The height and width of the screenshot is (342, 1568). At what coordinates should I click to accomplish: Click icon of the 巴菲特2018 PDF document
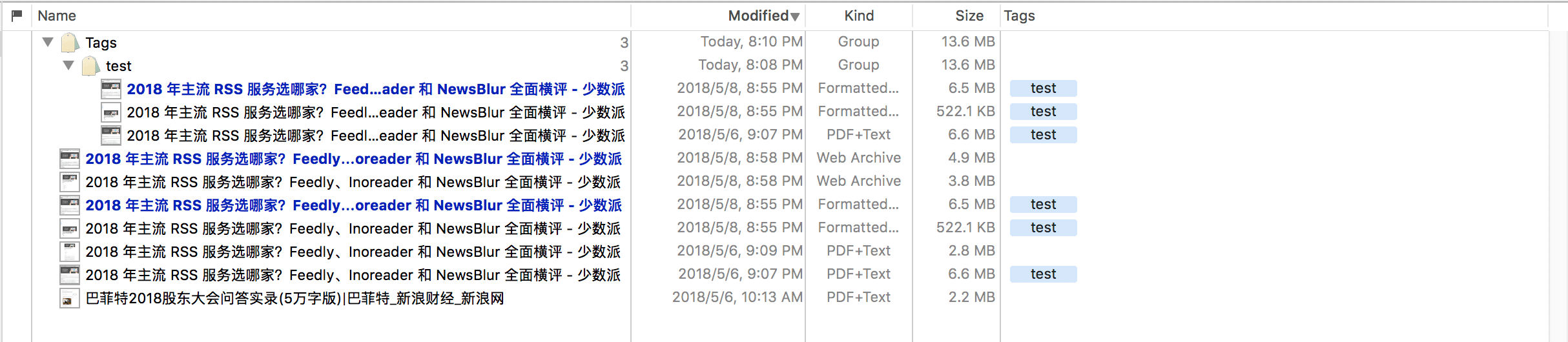[70, 298]
